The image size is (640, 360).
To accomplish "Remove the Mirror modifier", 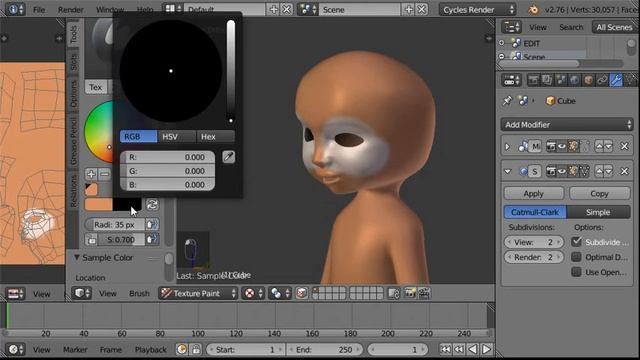I will 624,146.
